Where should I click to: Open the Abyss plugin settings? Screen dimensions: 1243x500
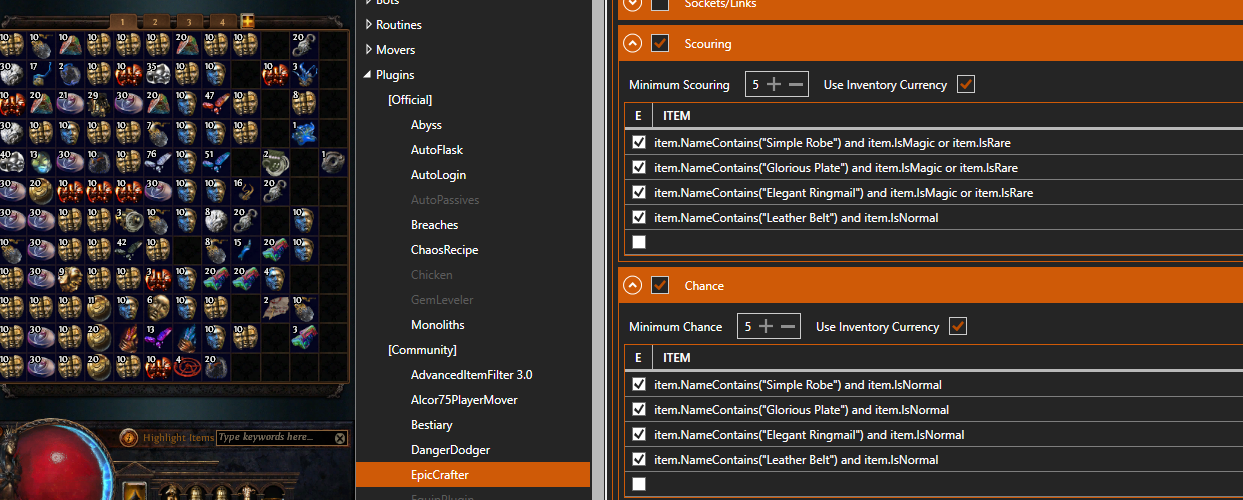coord(426,125)
